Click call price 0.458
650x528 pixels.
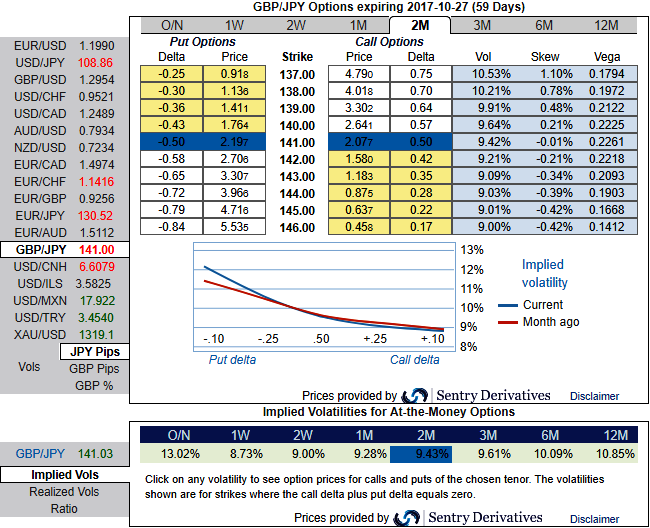pos(359,227)
